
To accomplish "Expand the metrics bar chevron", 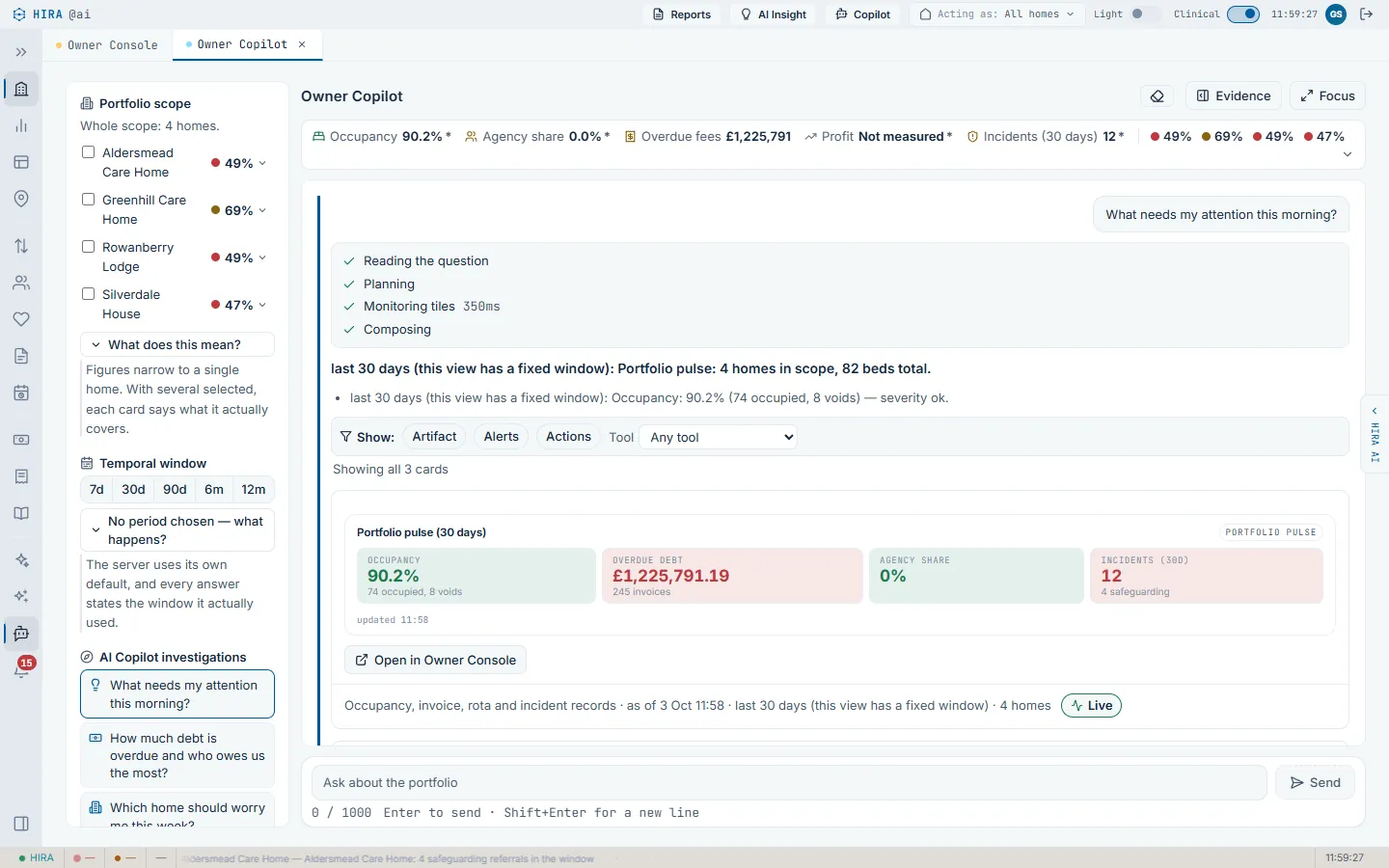I will click(1348, 154).
